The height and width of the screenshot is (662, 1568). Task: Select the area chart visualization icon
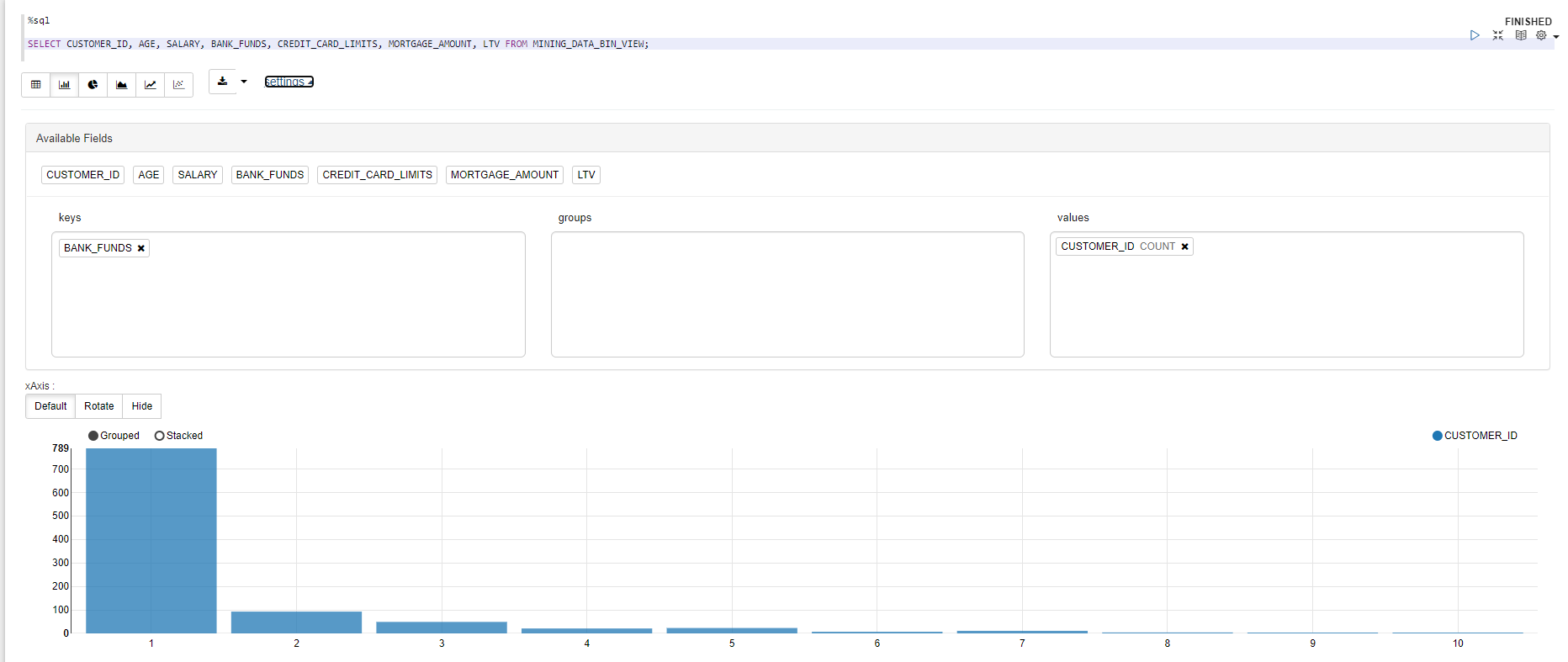click(121, 84)
